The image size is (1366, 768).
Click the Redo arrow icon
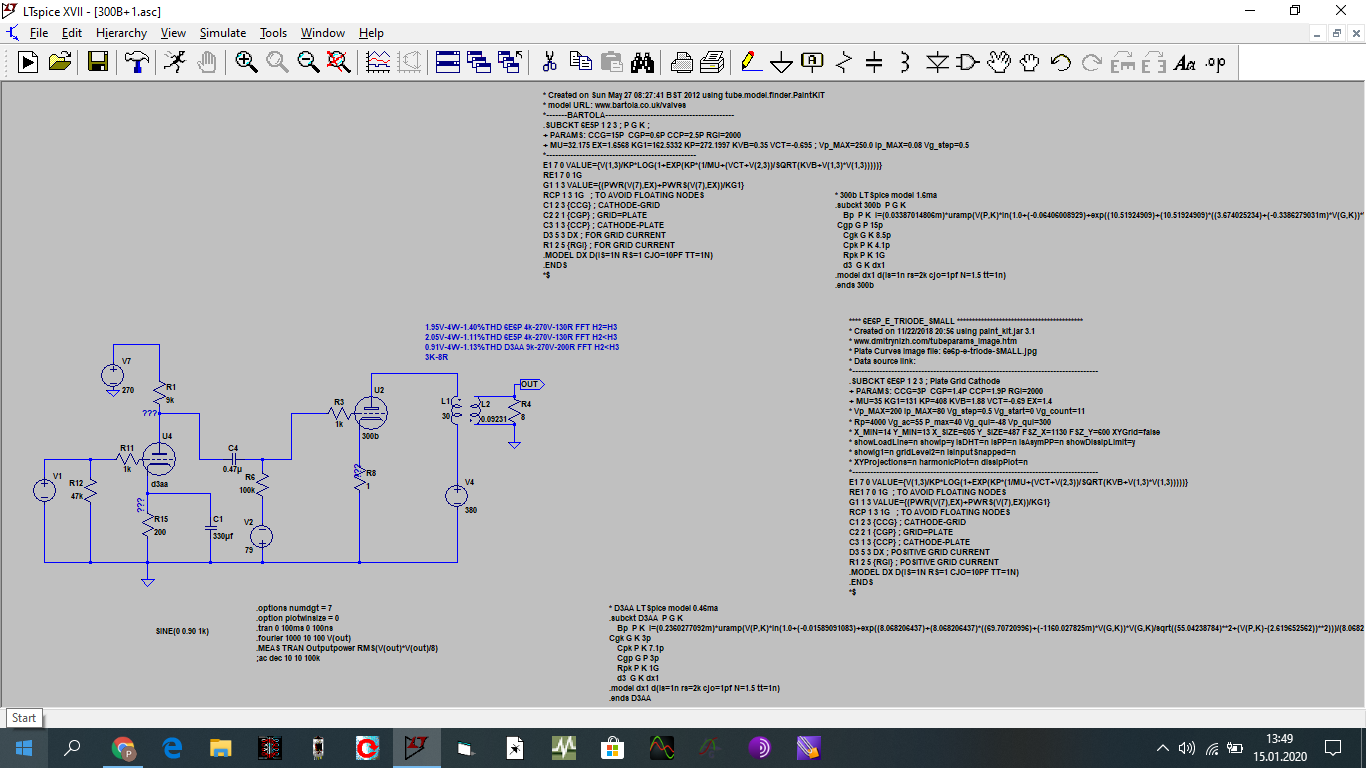point(1091,62)
